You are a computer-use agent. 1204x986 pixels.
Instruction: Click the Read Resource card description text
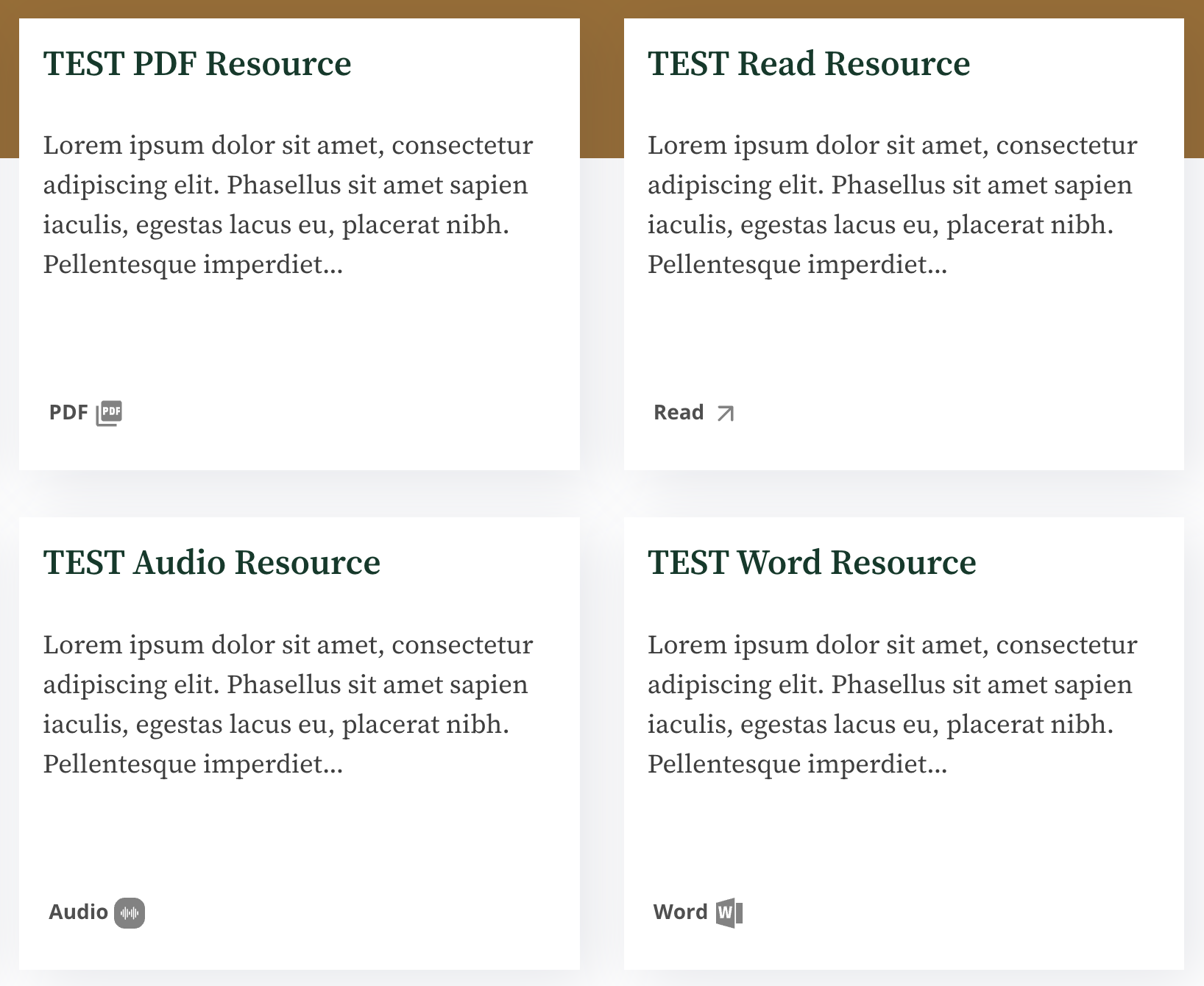[x=892, y=205]
